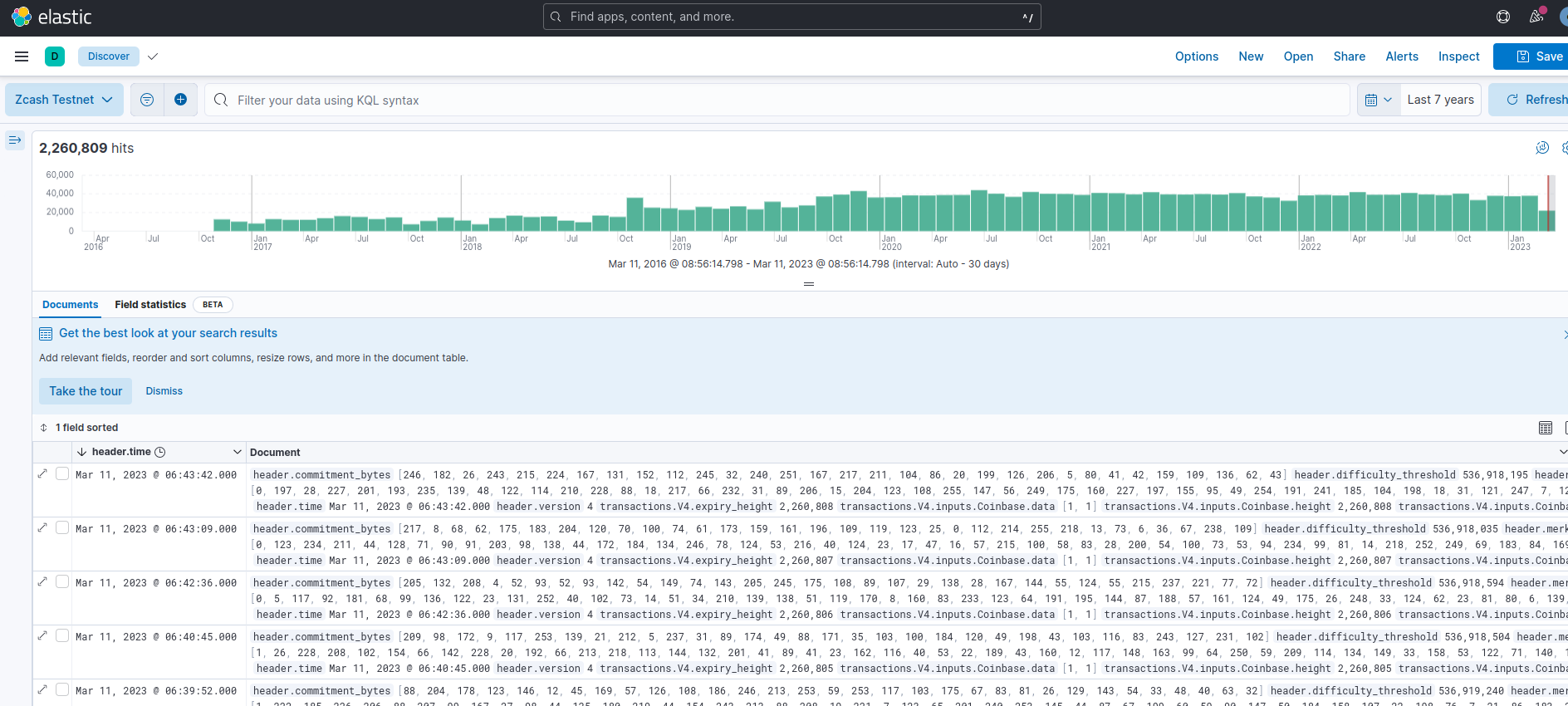Open breadcrumb chevron next to Discover
Image resolution: width=1568 pixels, height=706 pixels.
[153, 56]
